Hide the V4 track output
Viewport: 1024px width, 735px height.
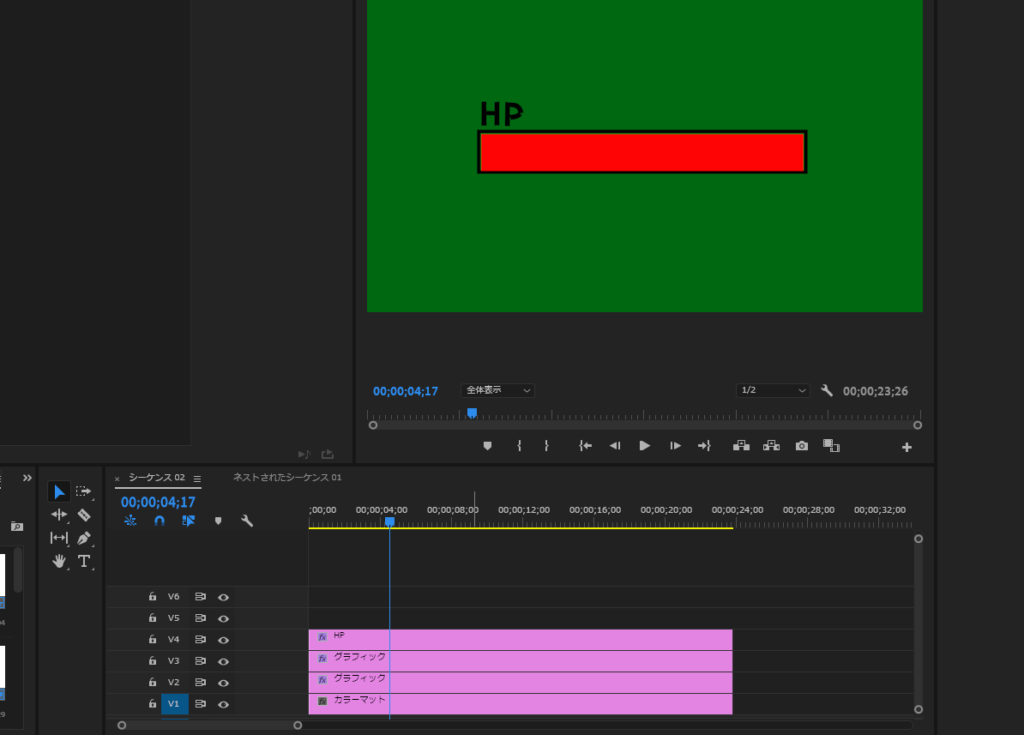tap(224, 640)
